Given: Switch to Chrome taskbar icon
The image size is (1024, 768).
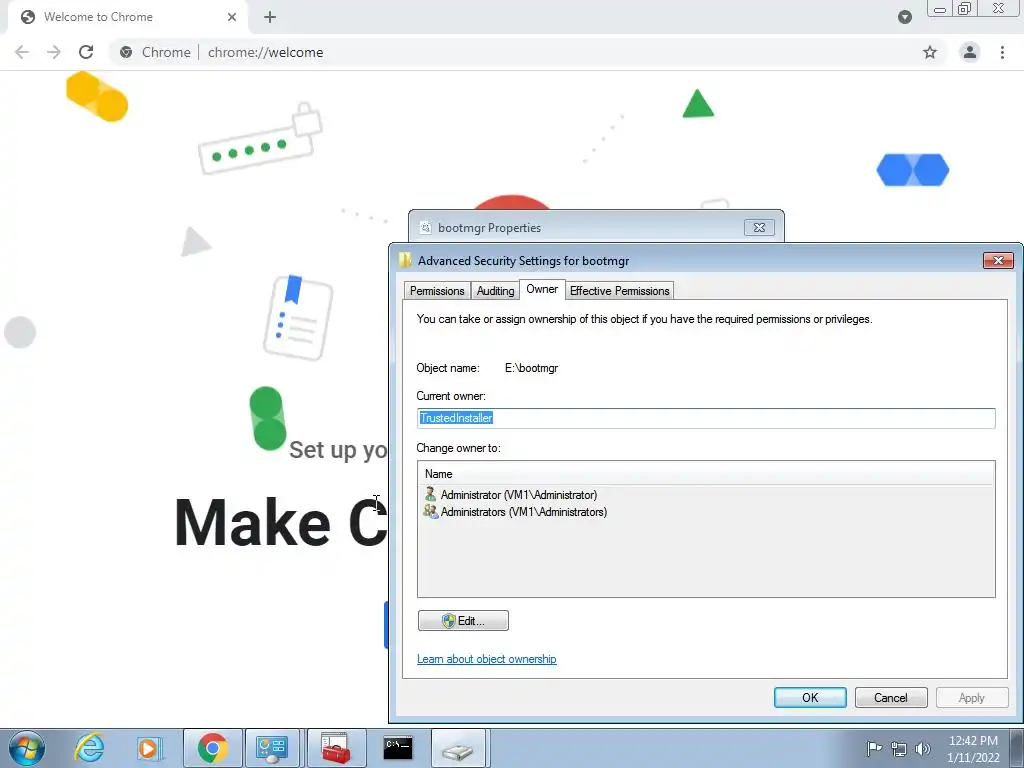Looking at the screenshot, I should (212, 748).
